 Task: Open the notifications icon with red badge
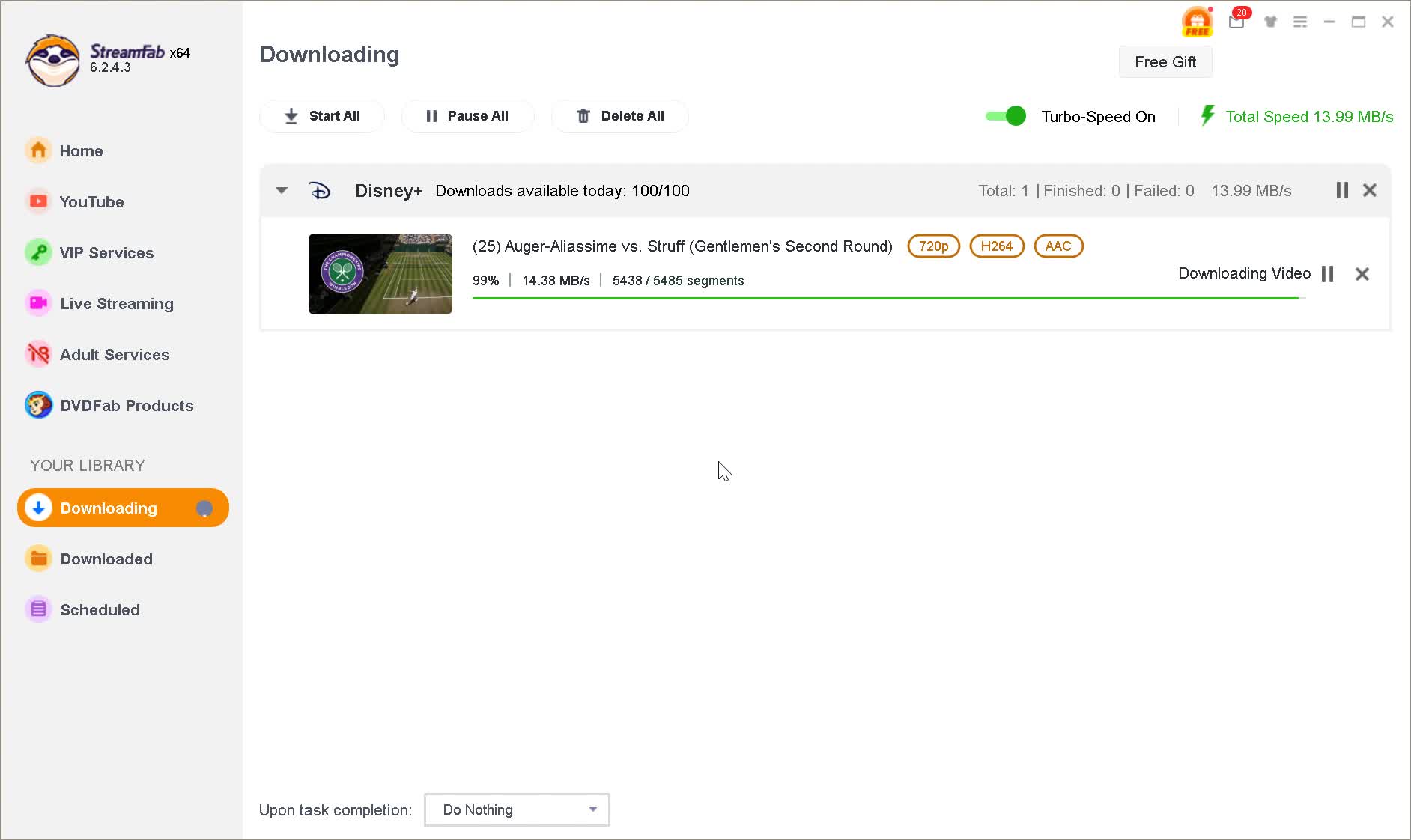(x=1237, y=21)
